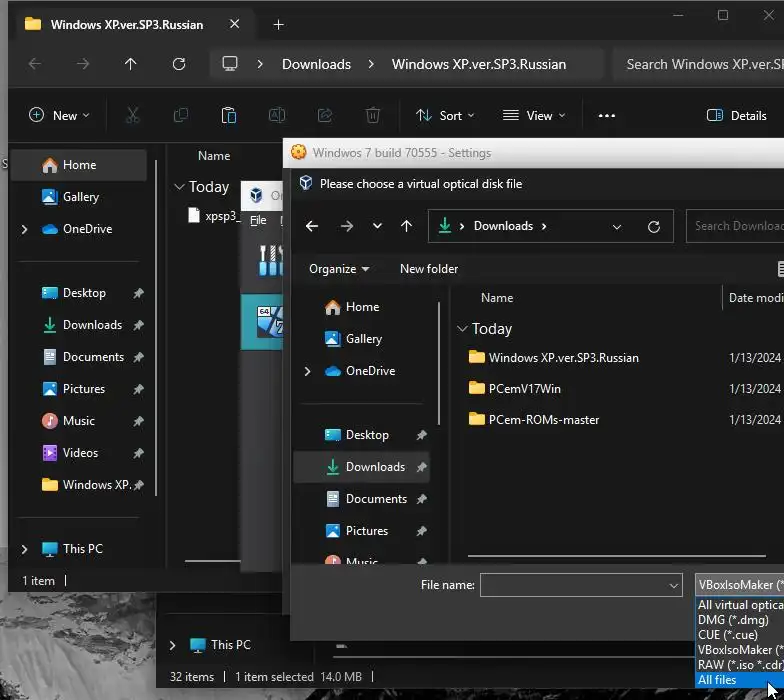The image size is (784, 700).
Task: Open the Sort dropdown in Explorer toolbar
Action: click(445, 116)
